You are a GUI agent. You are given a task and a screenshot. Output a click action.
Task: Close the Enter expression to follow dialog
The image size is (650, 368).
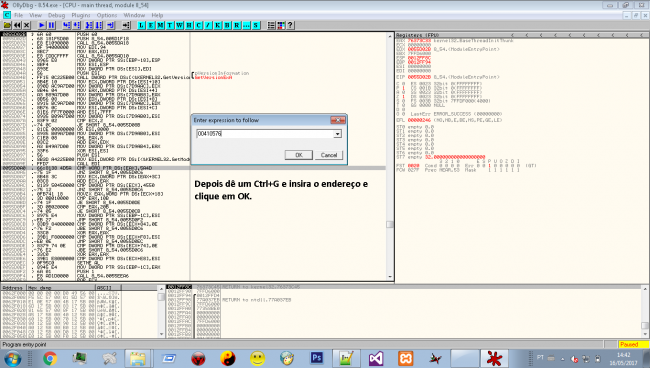click(337, 120)
